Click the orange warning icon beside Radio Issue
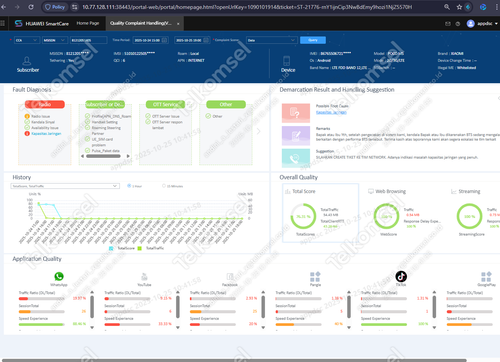The image size is (500, 362). pos(27,116)
